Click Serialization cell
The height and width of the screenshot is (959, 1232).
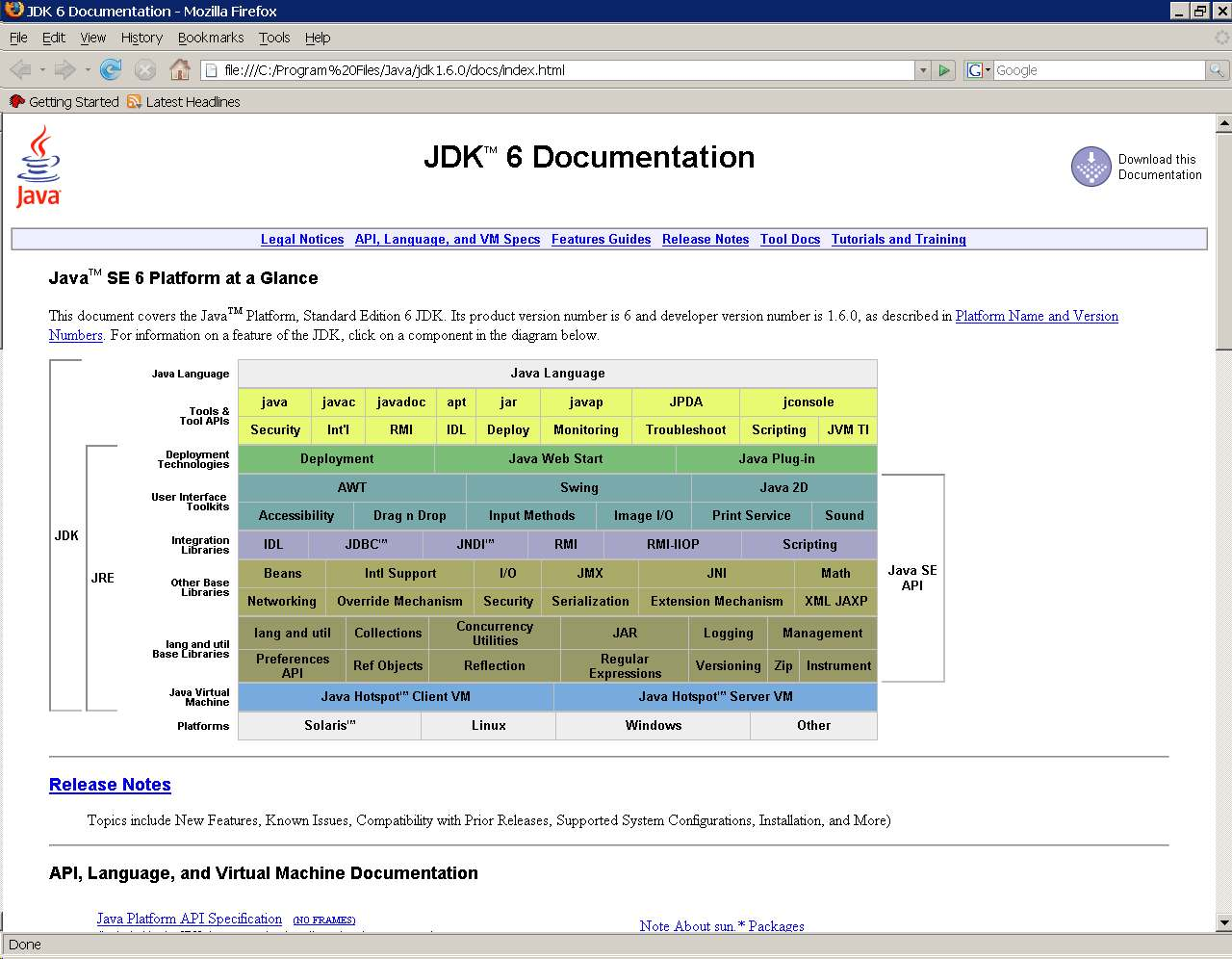point(590,602)
